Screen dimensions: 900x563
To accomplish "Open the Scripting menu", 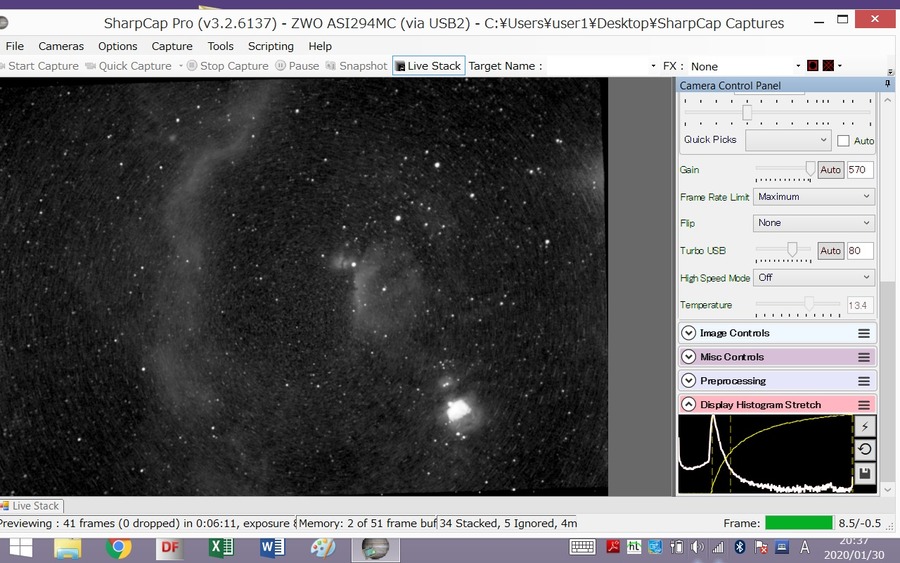I will point(270,46).
